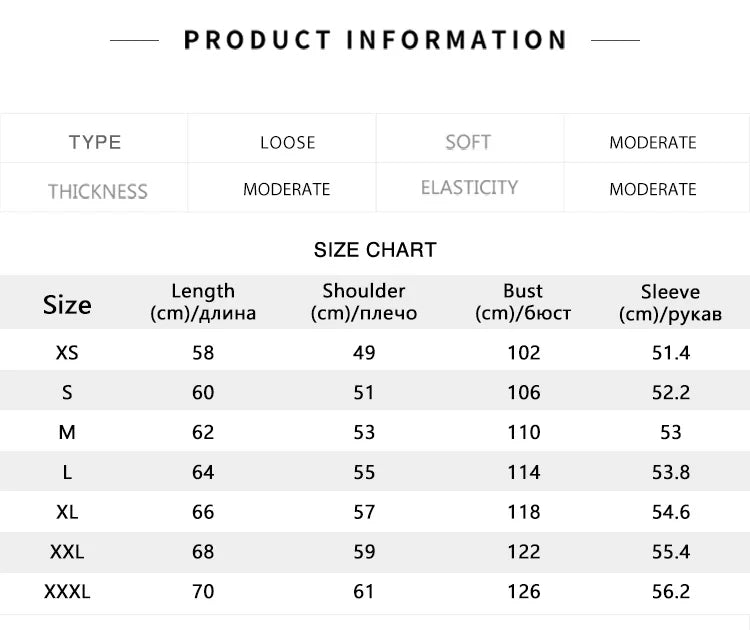Select the Bust (cm) column header
Viewport: 750px width, 630px height.
[523, 302]
